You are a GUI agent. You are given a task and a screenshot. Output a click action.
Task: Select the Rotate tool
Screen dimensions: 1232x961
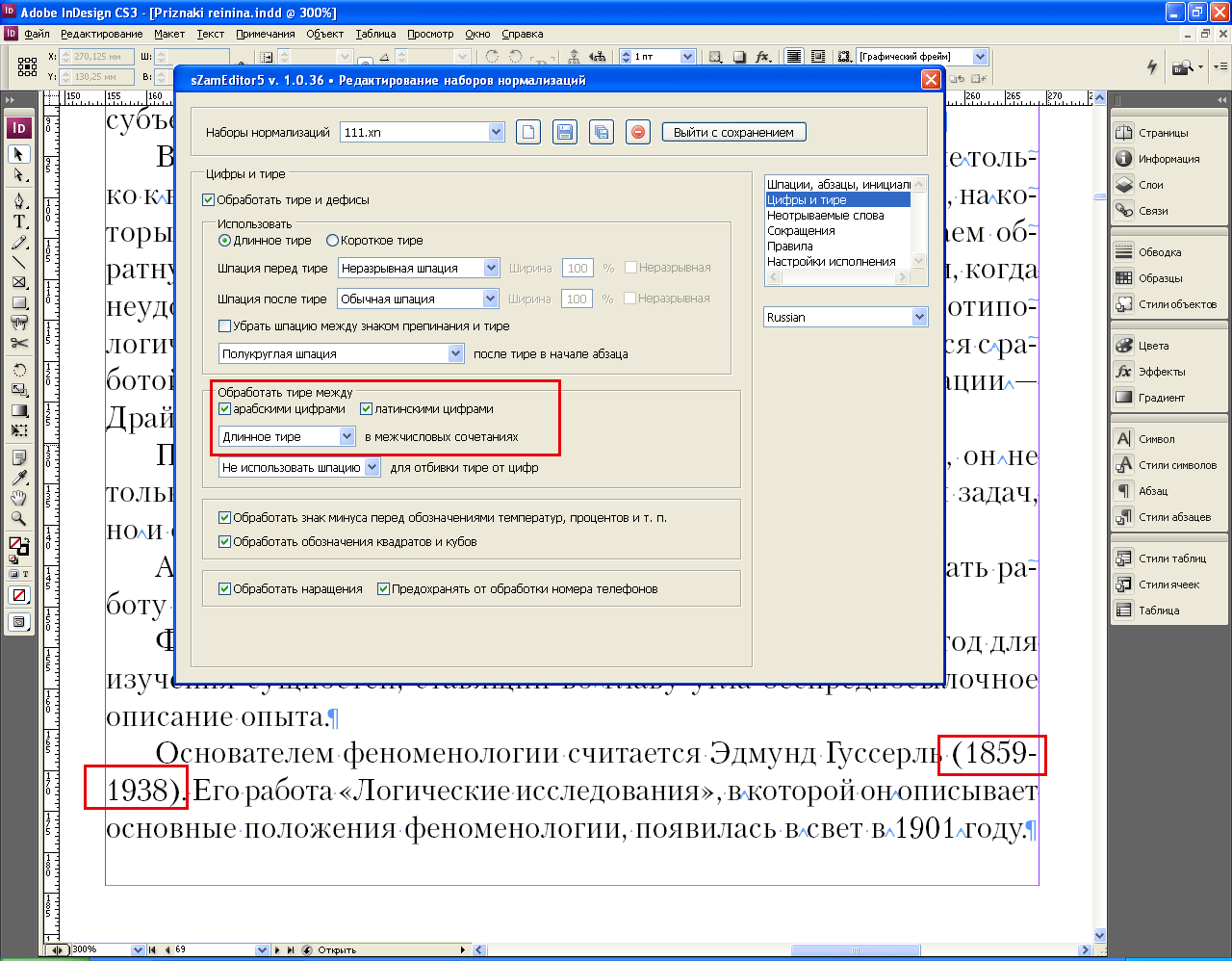(x=18, y=370)
